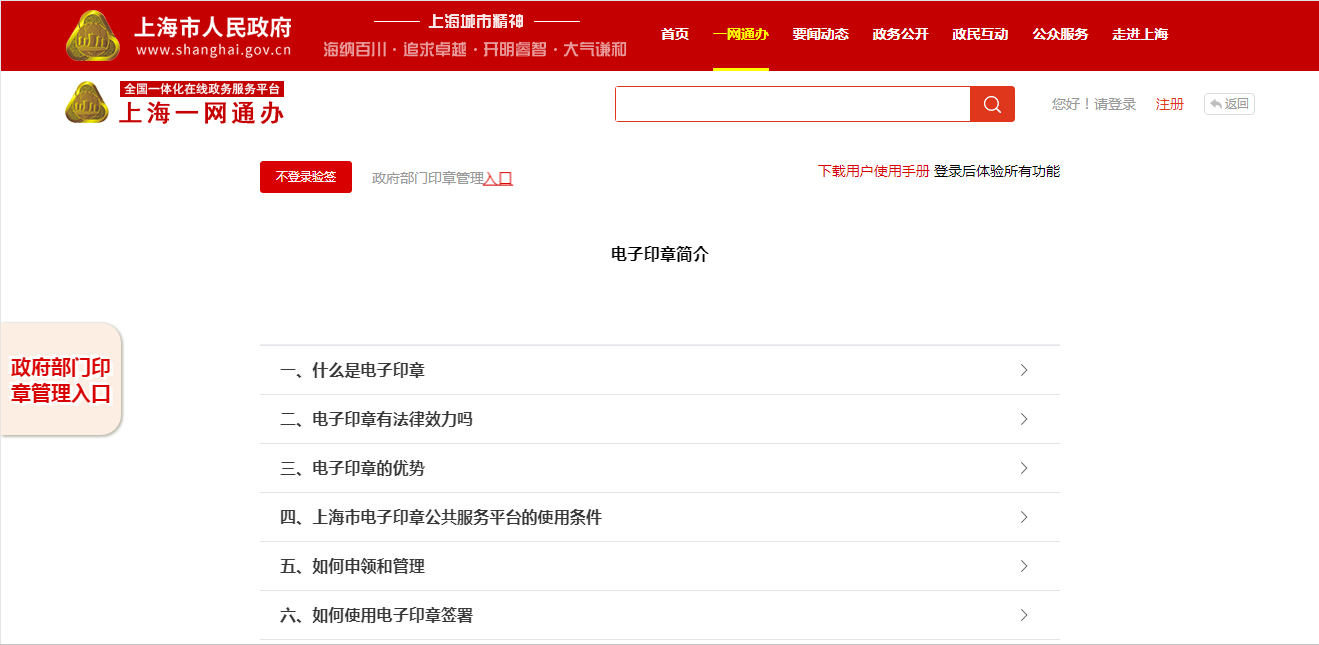Click the 上海市人民政府 site title
The width and height of the screenshot is (1319, 645).
[x=213, y=25]
